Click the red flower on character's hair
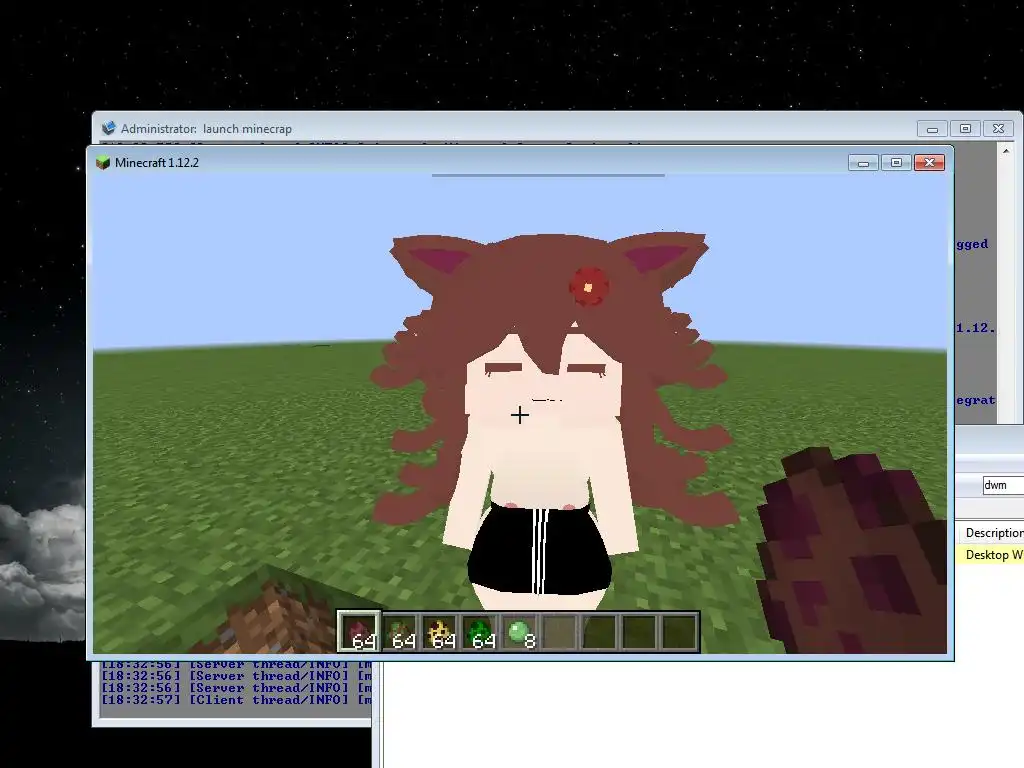The image size is (1024, 768). (x=588, y=285)
